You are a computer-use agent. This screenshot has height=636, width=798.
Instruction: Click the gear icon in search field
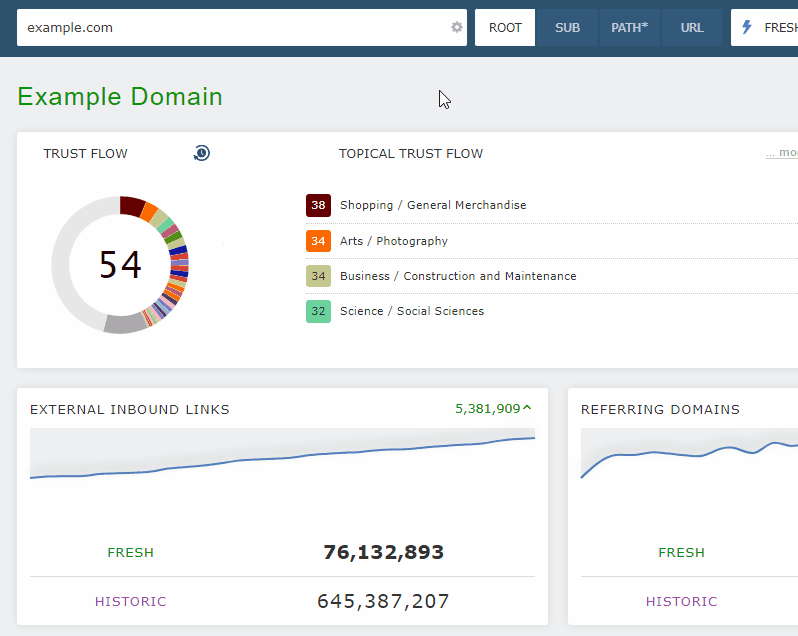pyautogui.click(x=457, y=28)
